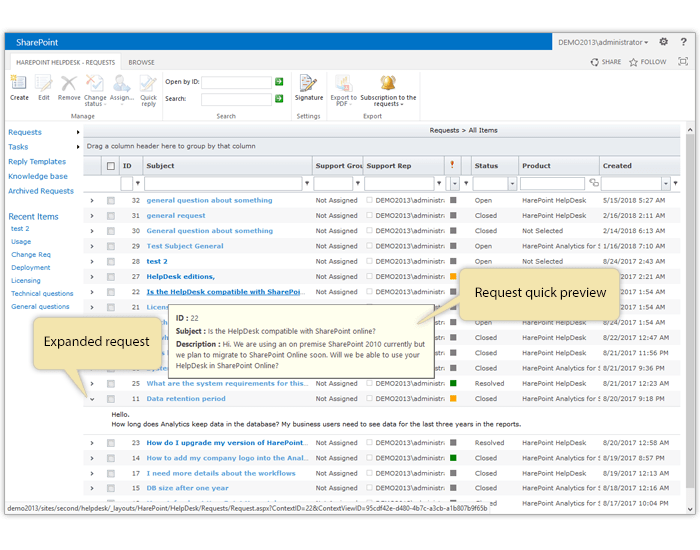The image size is (700, 550).
Task: Click in the ribbon Search field
Action: pyautogui.click(x=237, y=99)
